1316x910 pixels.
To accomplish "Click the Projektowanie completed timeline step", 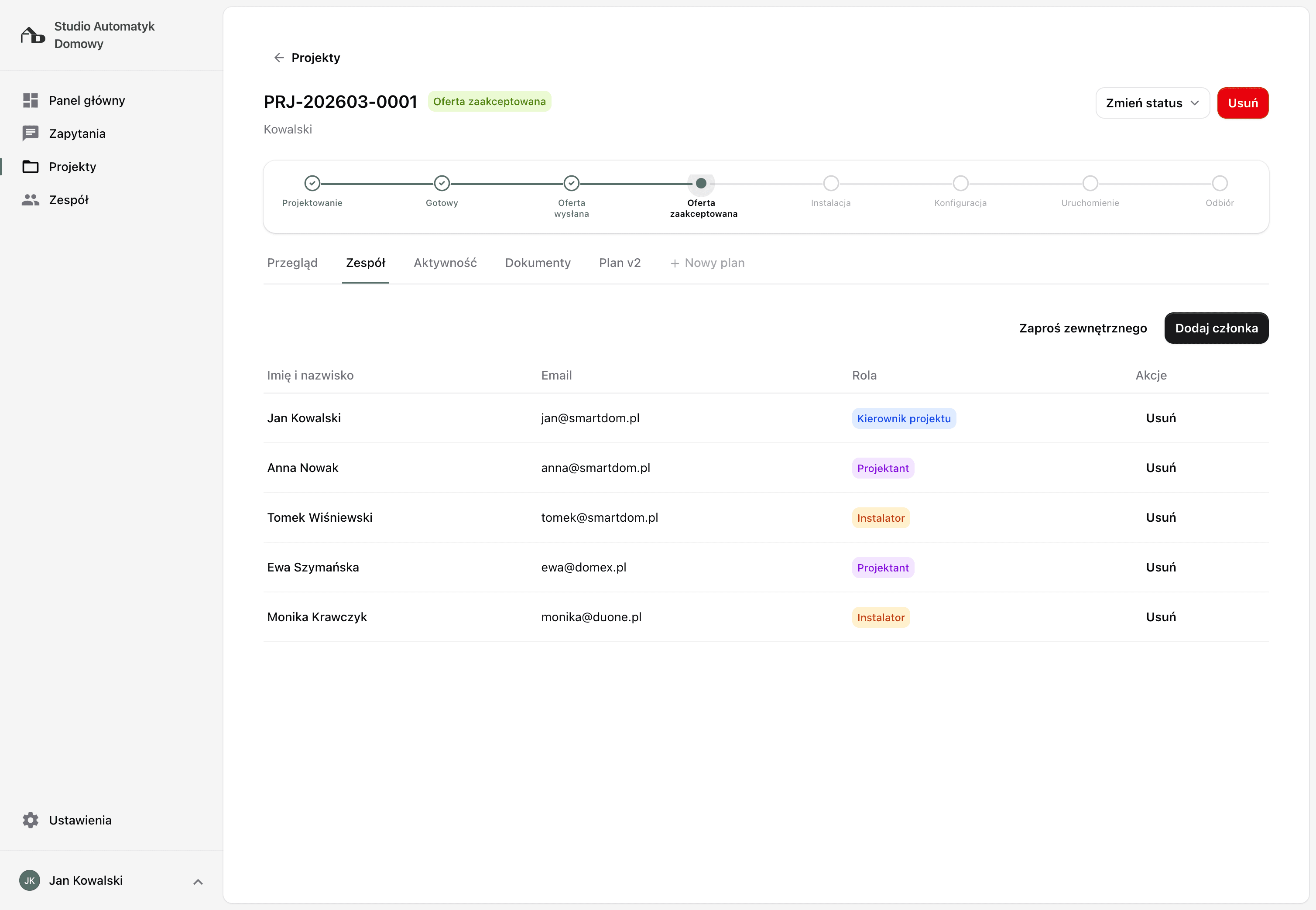I will pyautogui.click(x=312, y=184).
